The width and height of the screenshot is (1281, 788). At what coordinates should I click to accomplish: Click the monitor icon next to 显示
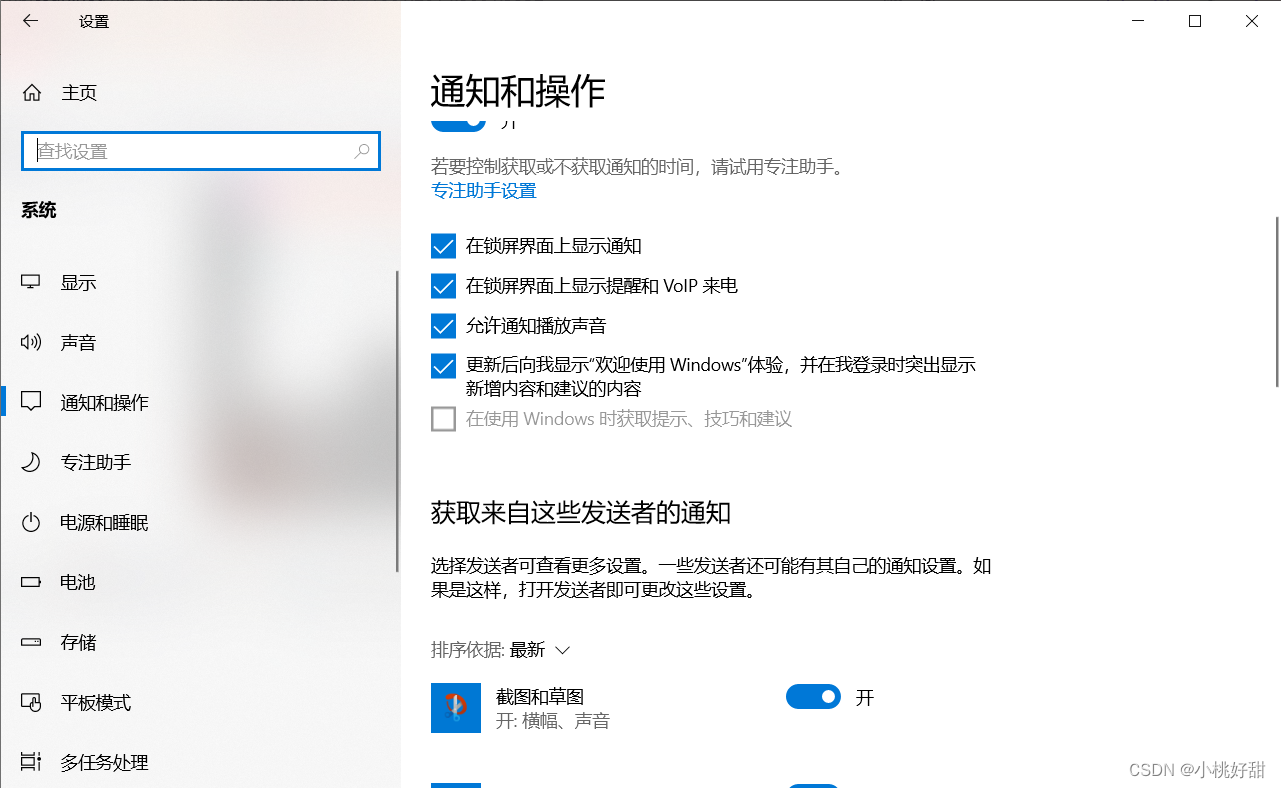click(31, 282)
